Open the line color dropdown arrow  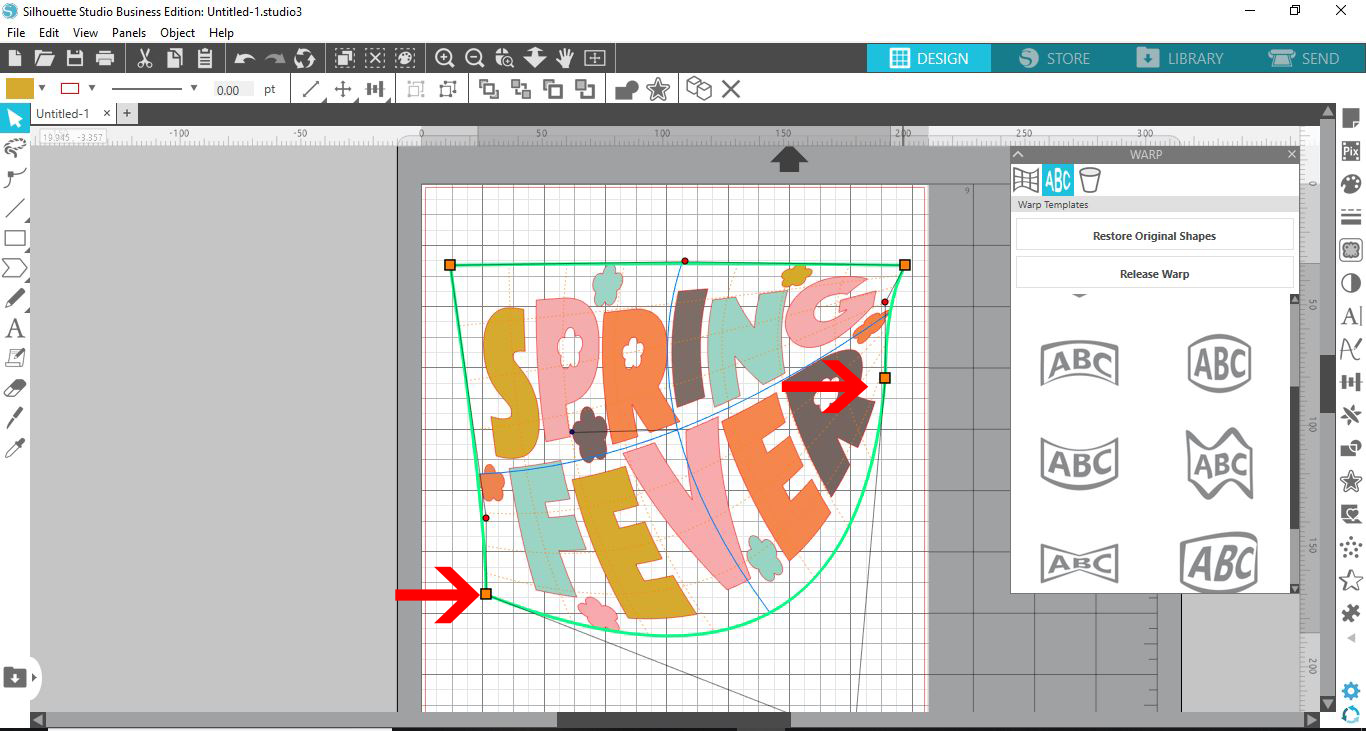coord(92,88)
